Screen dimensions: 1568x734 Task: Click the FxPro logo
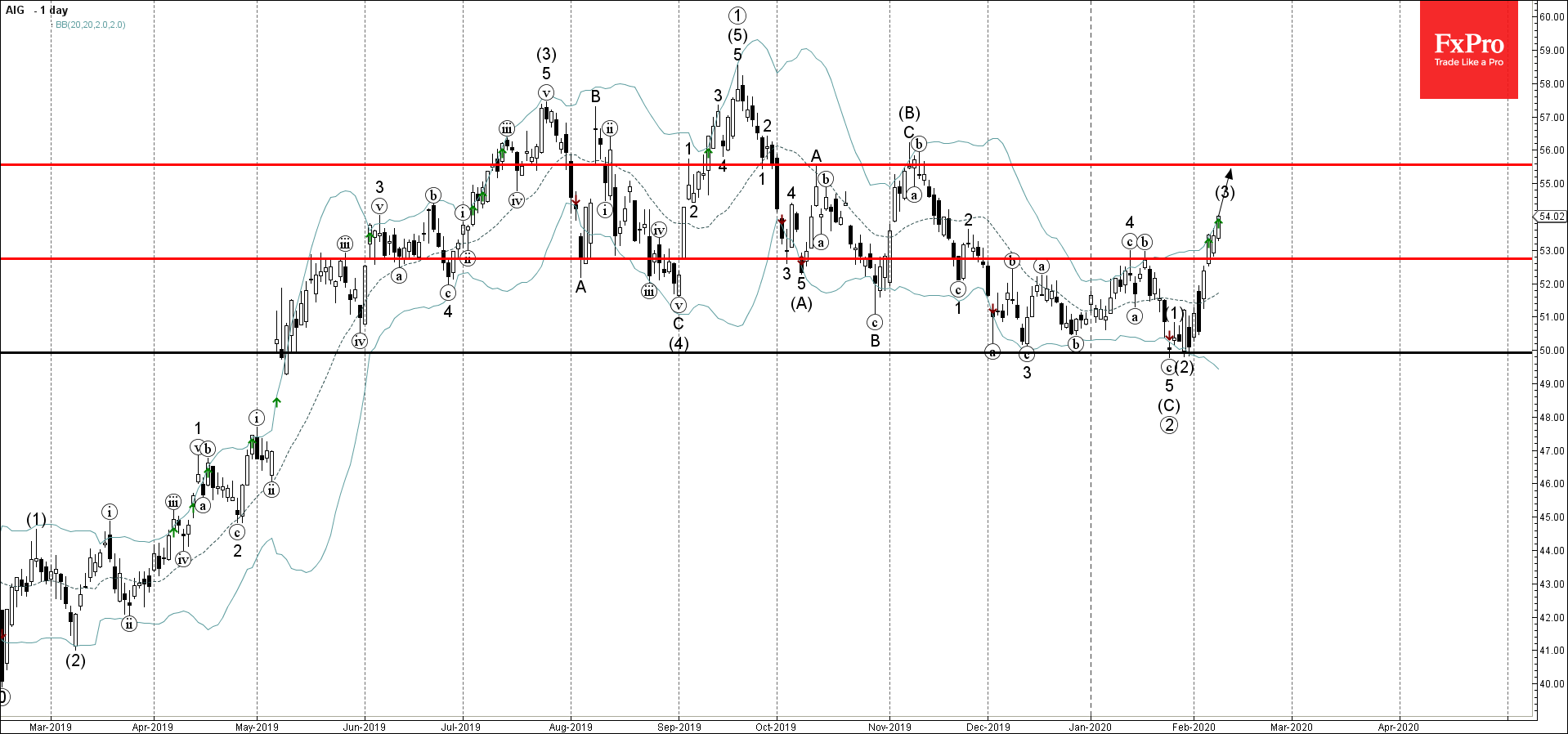[x=1468, y=50]
